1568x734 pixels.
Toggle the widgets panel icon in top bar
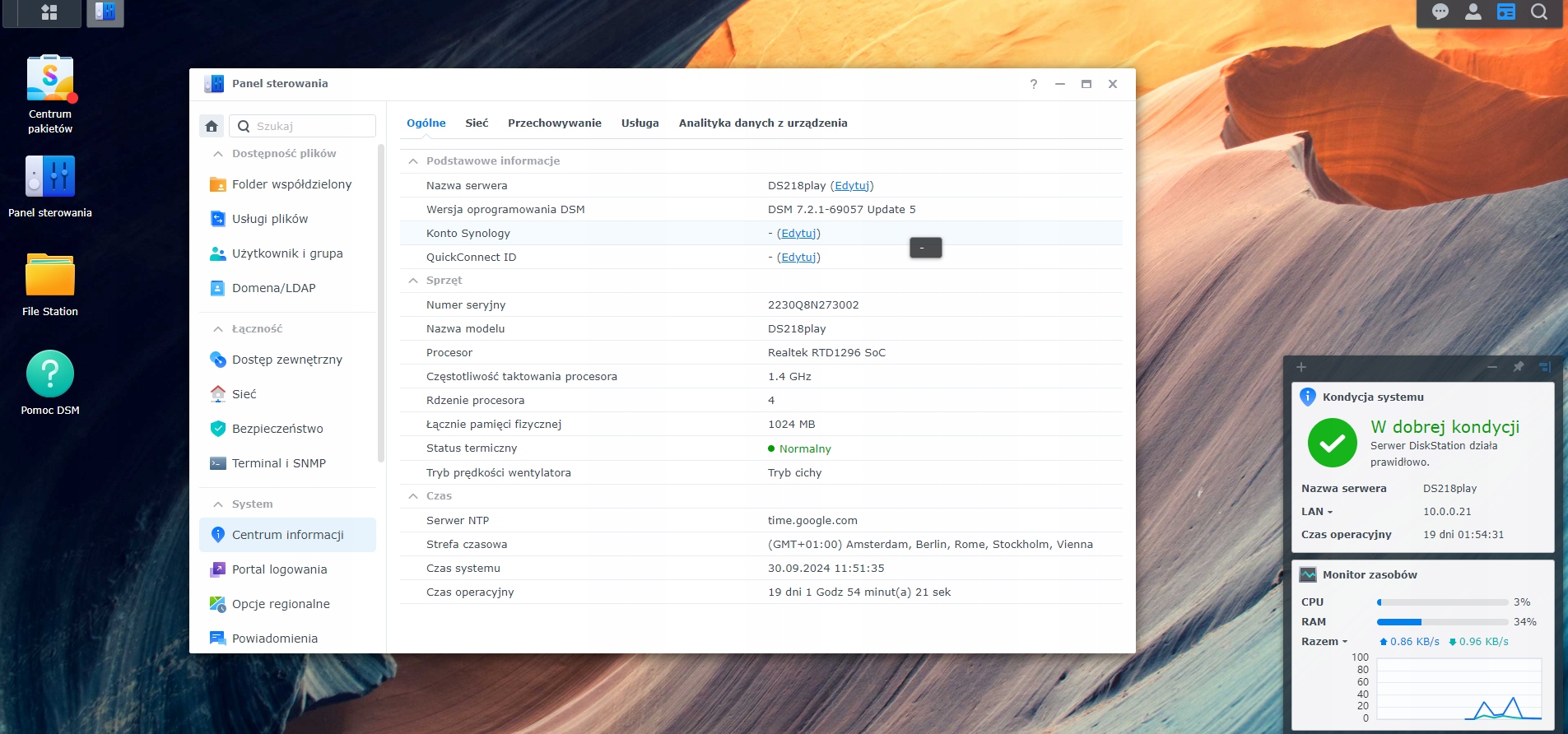tap(1506, 12)
